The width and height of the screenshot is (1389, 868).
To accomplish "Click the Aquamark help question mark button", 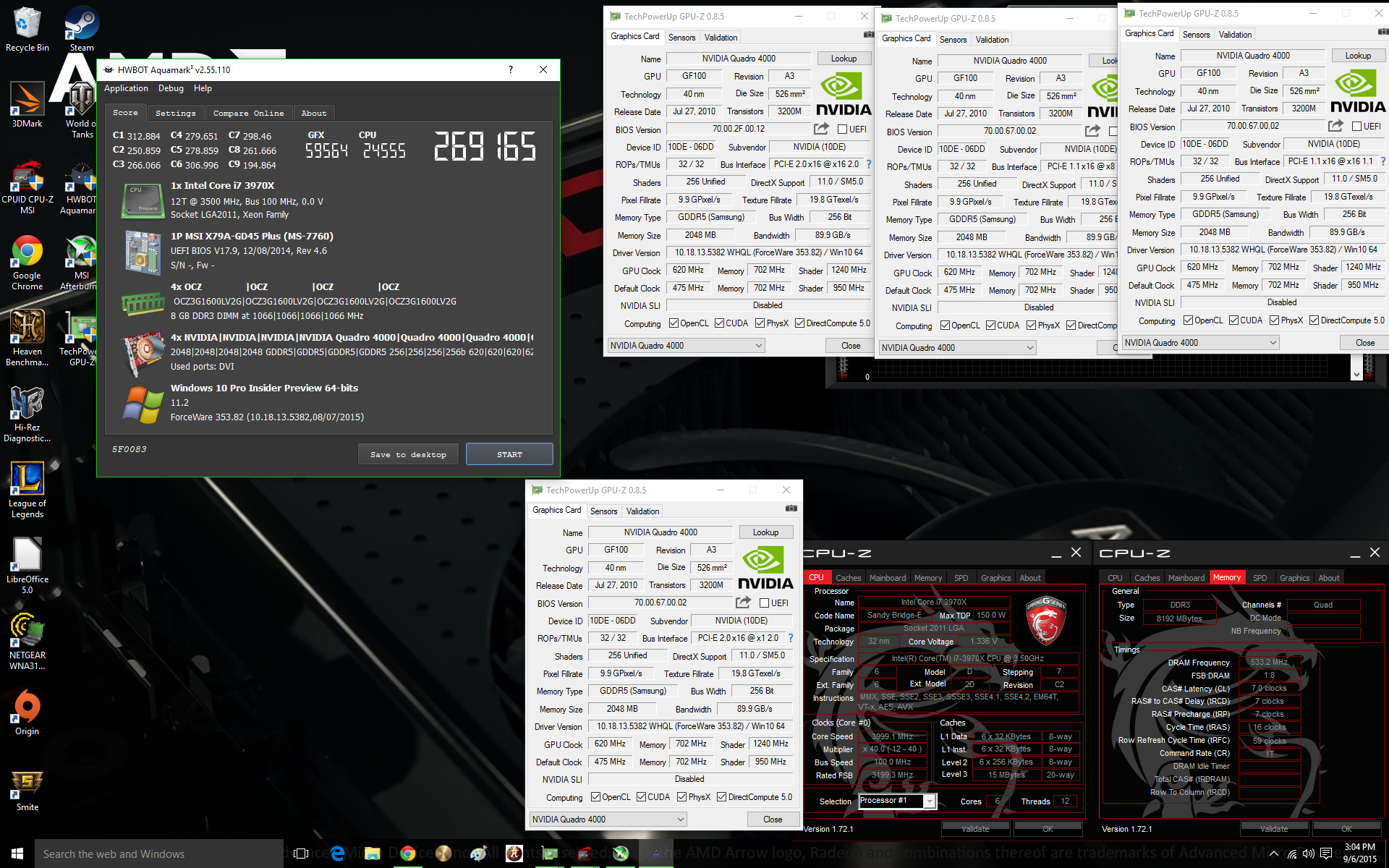I will [511, 69].
